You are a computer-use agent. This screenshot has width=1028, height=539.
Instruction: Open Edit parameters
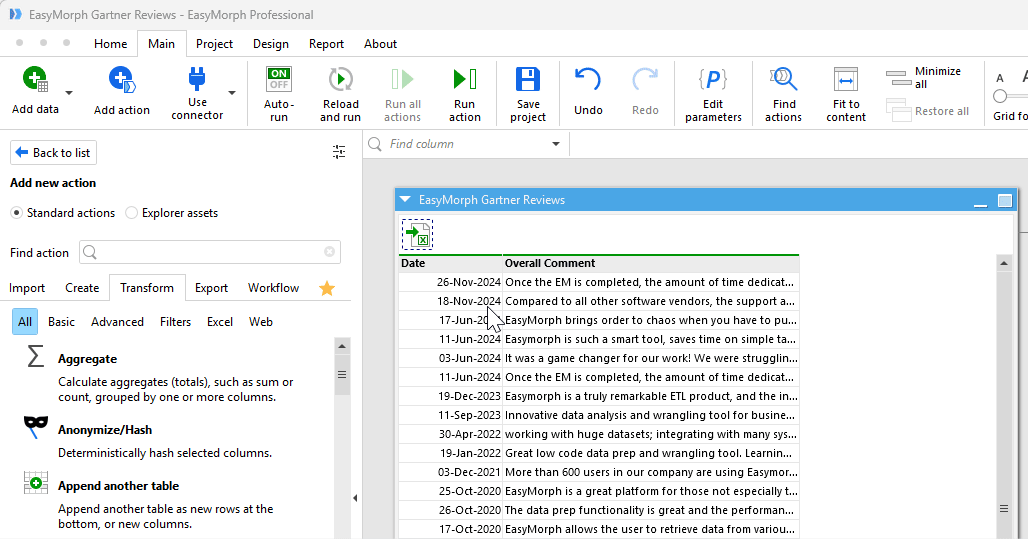point(713,94)
